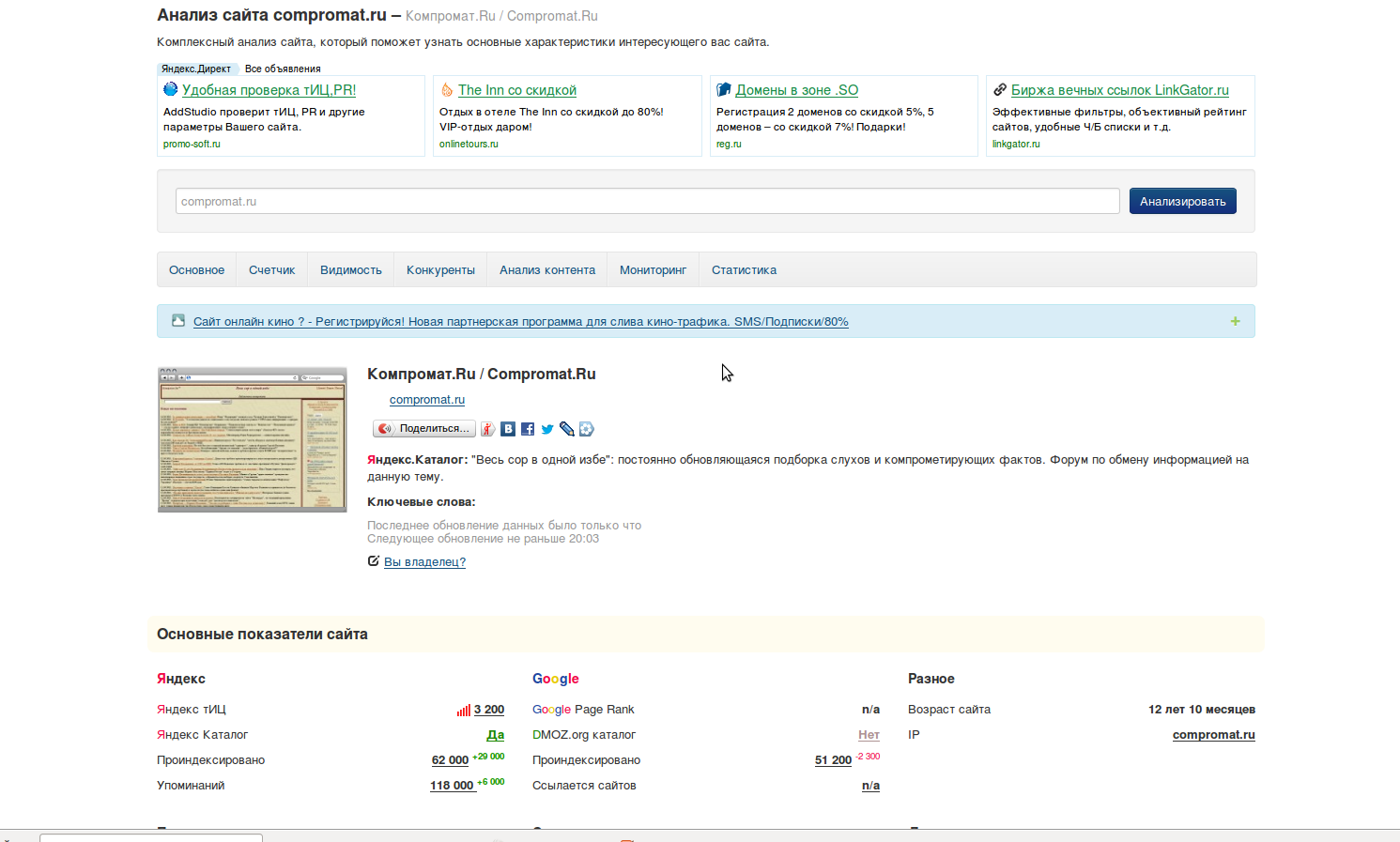Screen dimensions: 1400x842
Task: Click the The Inn ad flame icon
Action: pos(447,90)
